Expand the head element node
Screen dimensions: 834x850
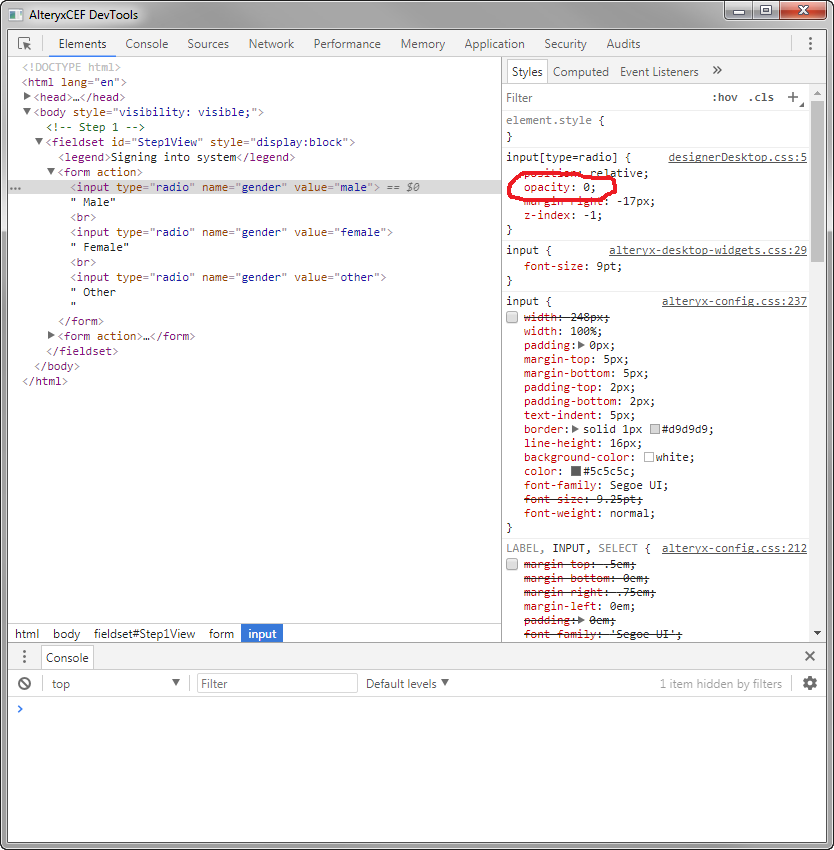27,96
